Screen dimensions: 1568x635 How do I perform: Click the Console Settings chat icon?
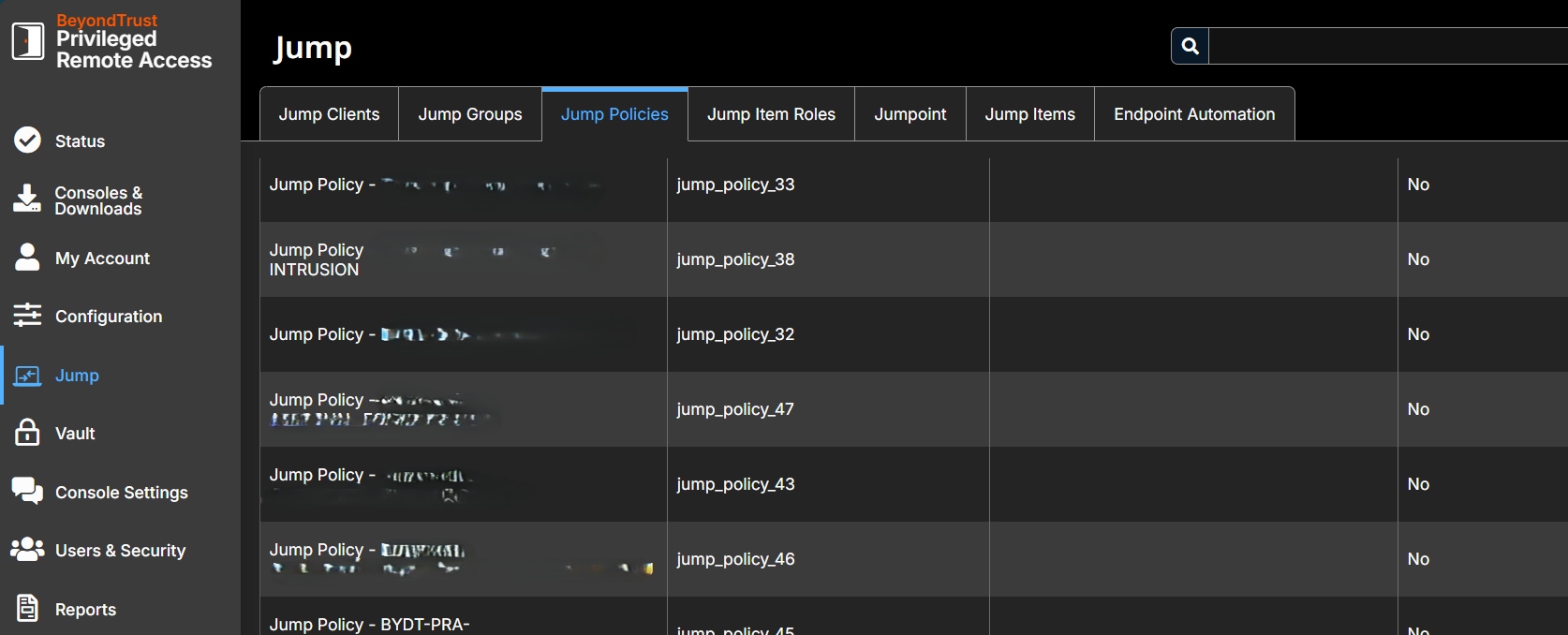tap(27, 492)
